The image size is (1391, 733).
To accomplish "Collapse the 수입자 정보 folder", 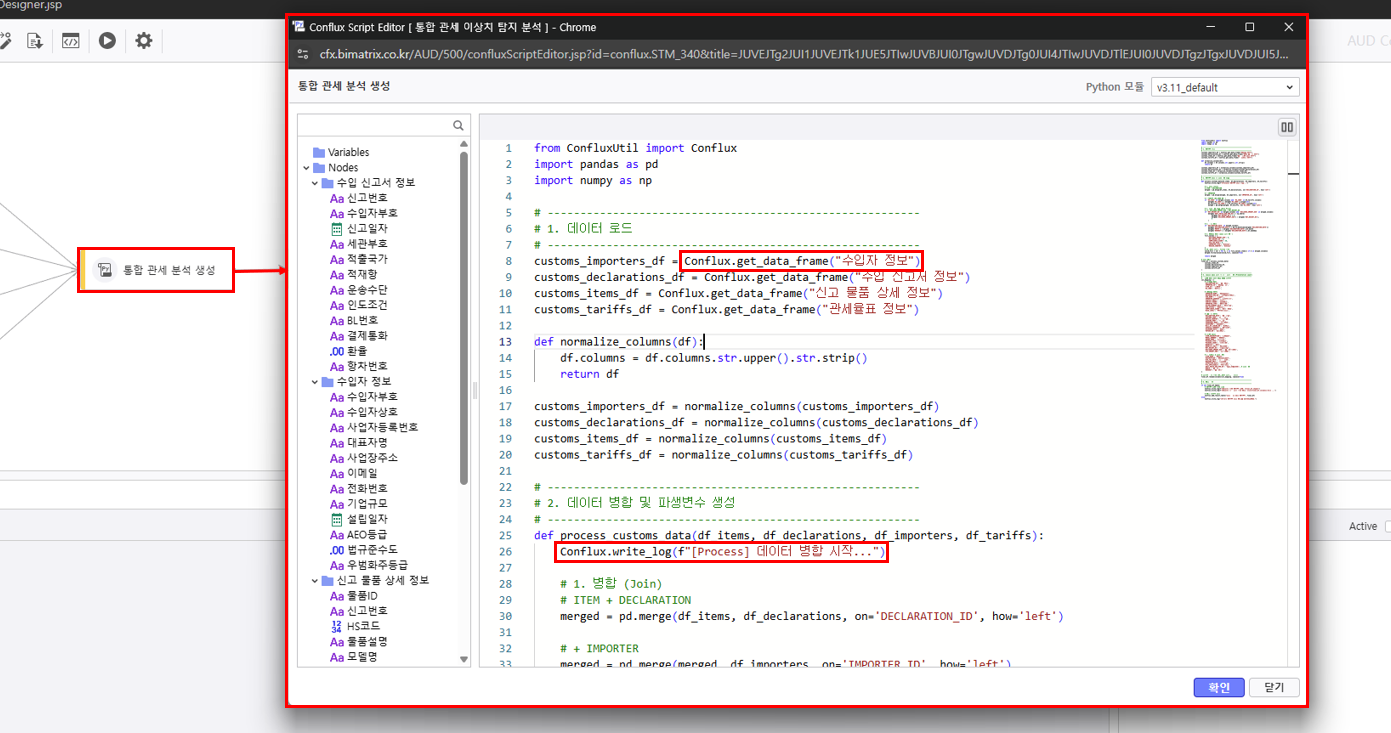I will pyautogui.click(x=315, y=381).
